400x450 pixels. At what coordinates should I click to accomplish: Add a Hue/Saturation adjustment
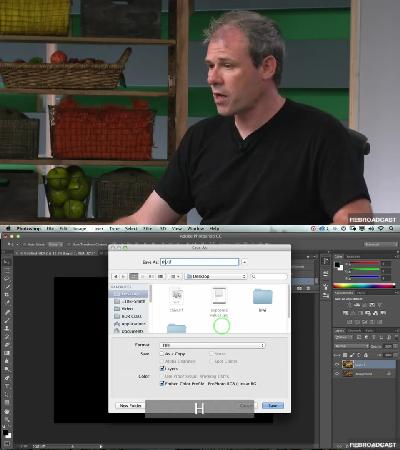click(x=345, y=313)
